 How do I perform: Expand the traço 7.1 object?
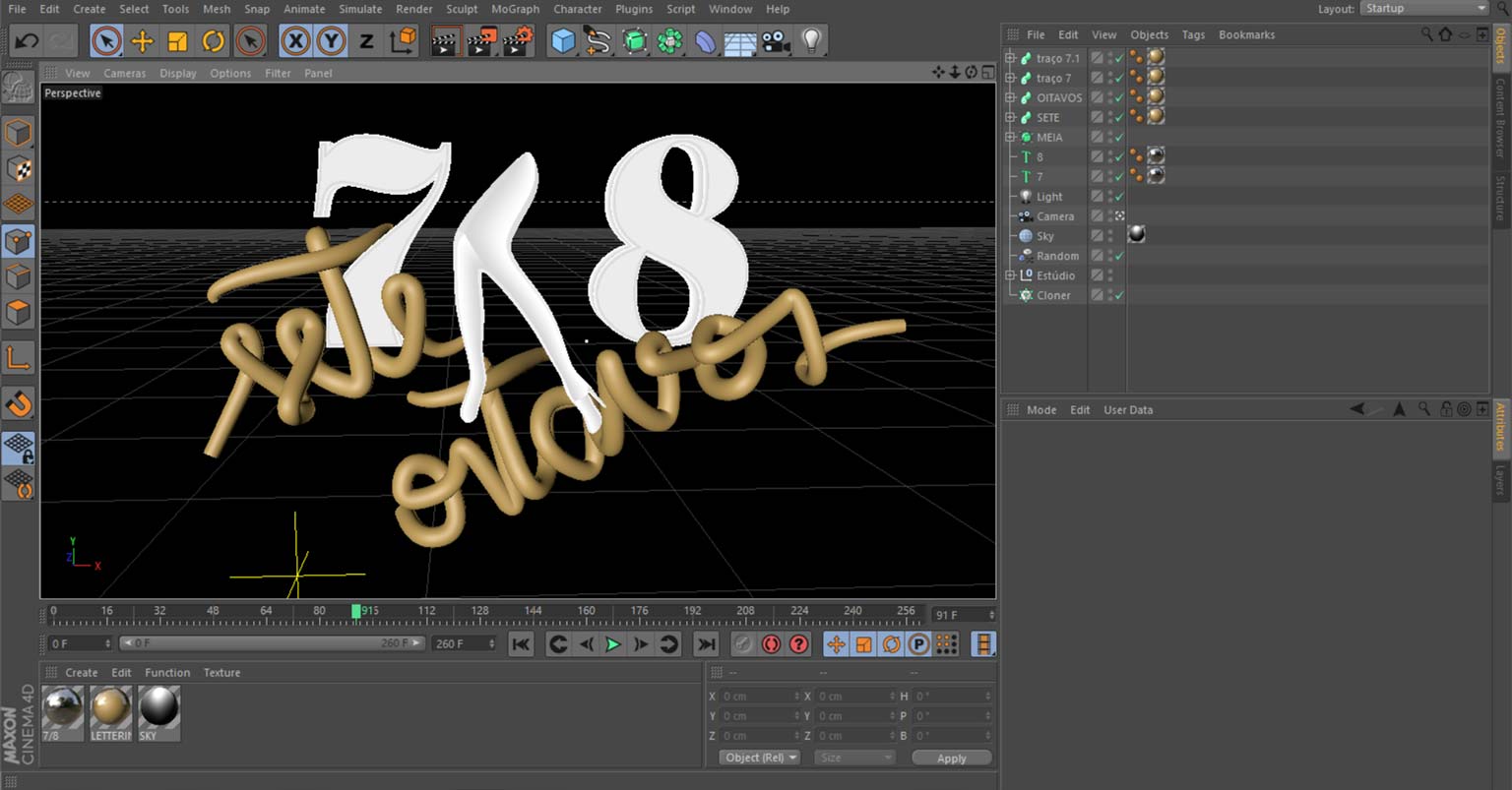tap(1010, 58)
